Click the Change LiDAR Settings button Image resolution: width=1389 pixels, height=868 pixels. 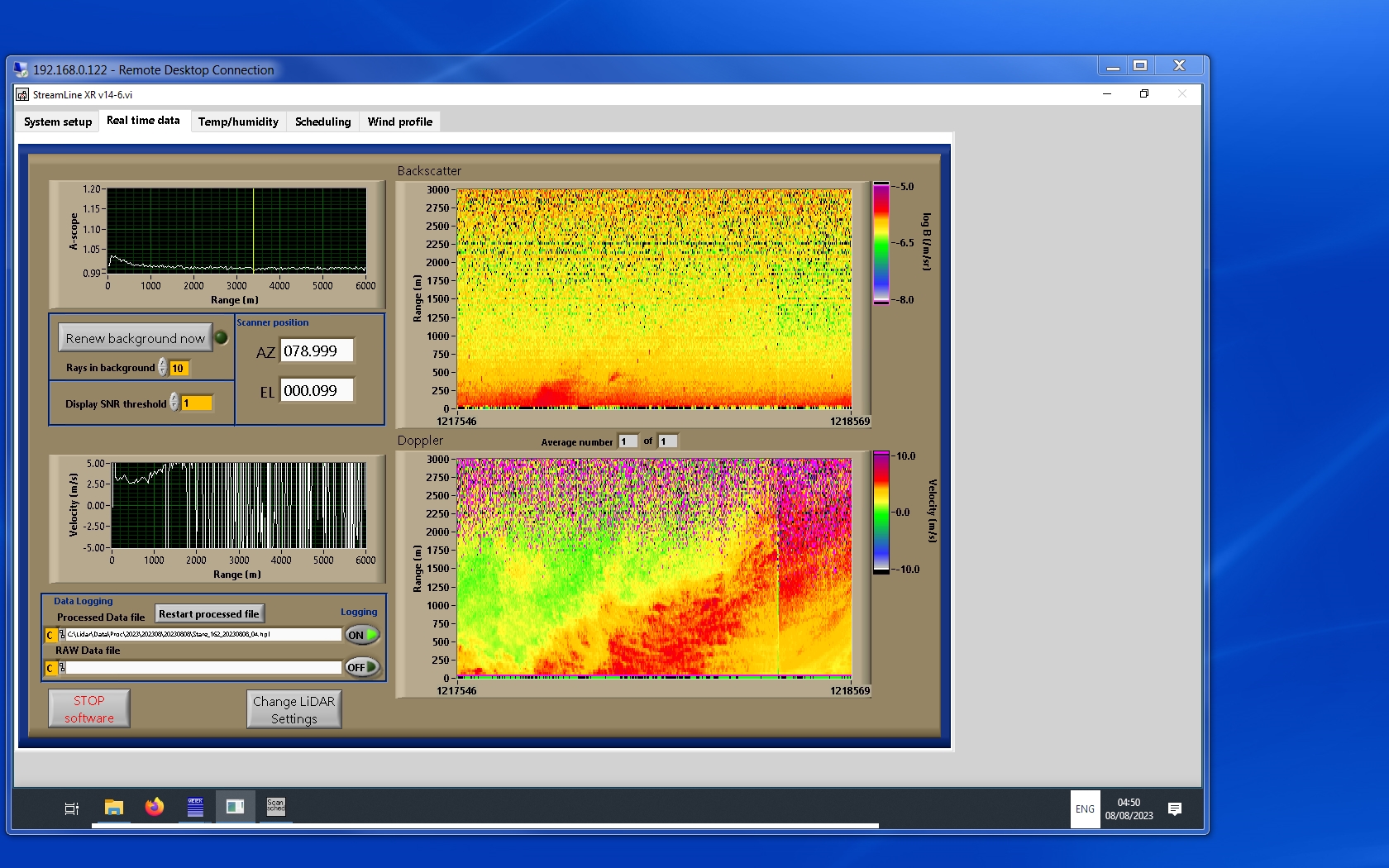click(294, 709)
